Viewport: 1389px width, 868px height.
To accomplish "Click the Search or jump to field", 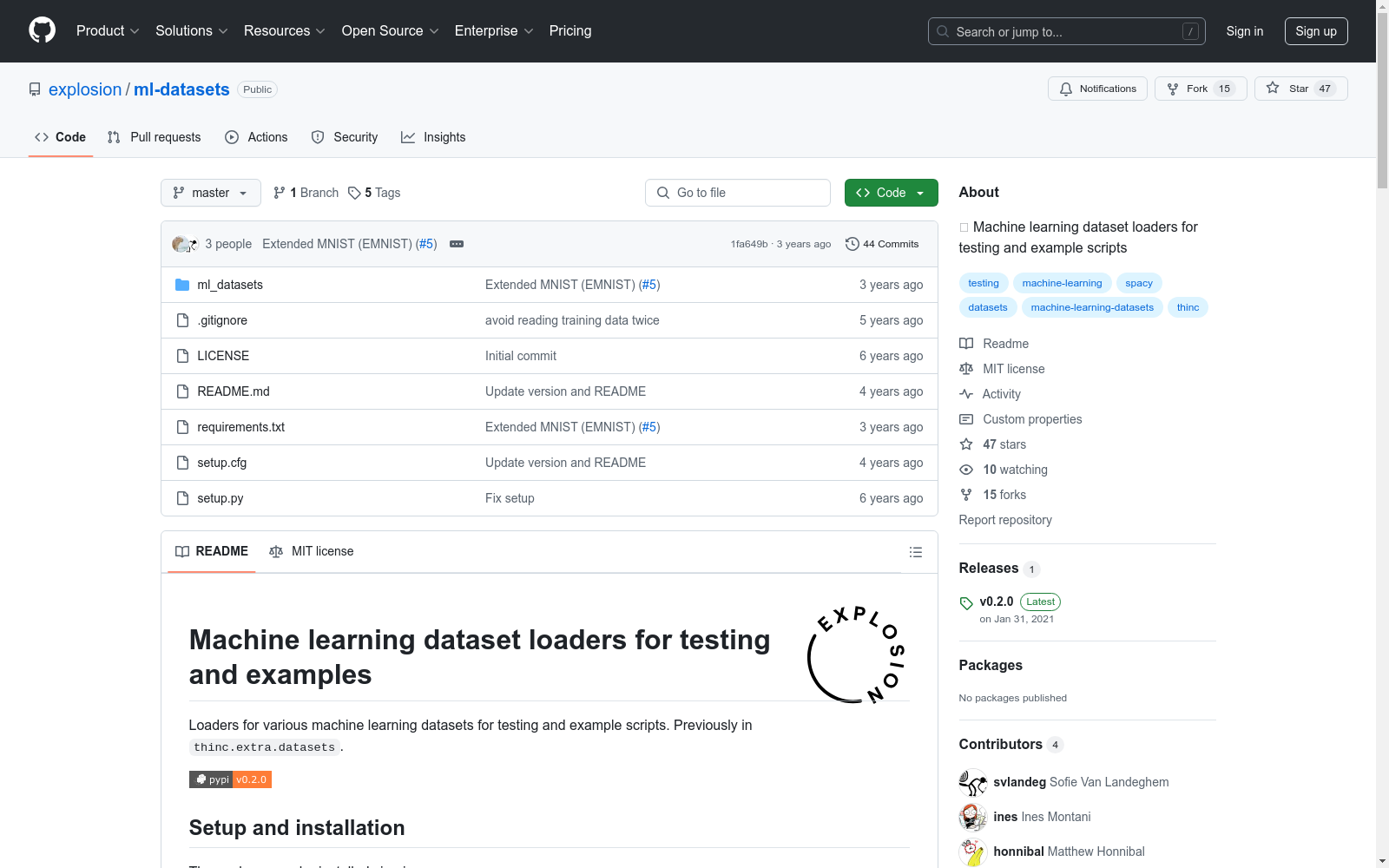I will (x=1067, y=31).
